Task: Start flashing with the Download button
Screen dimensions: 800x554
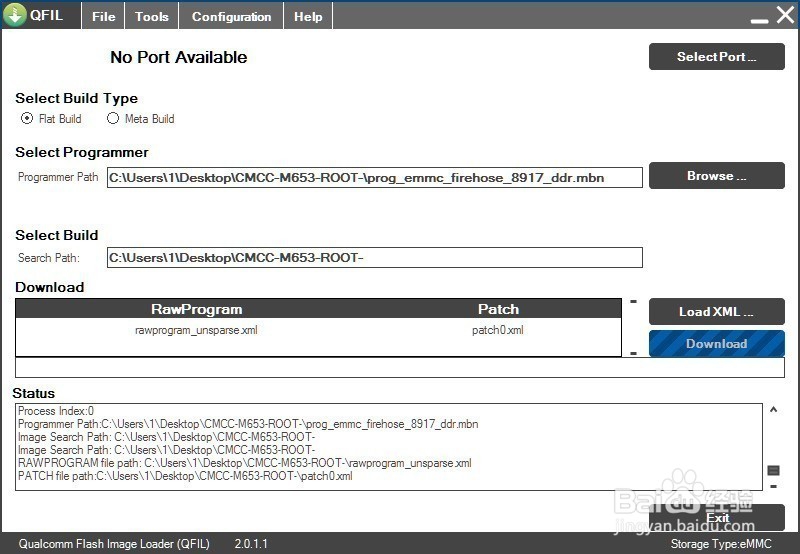Action: (716, 343)
